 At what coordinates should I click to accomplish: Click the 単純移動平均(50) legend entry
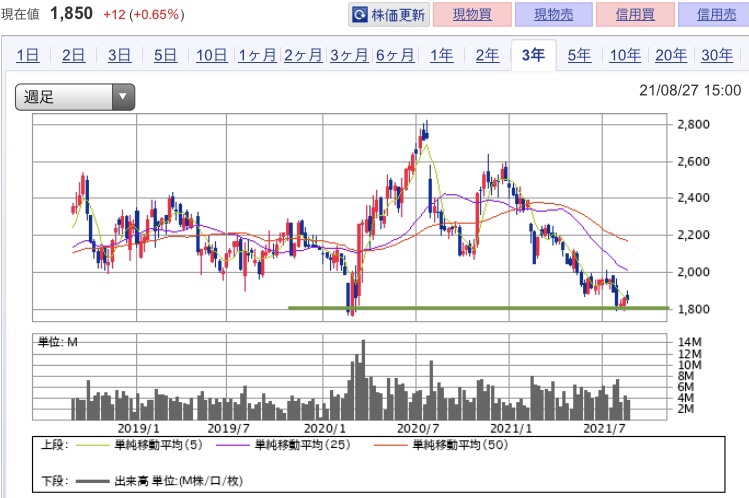point(441,445)
